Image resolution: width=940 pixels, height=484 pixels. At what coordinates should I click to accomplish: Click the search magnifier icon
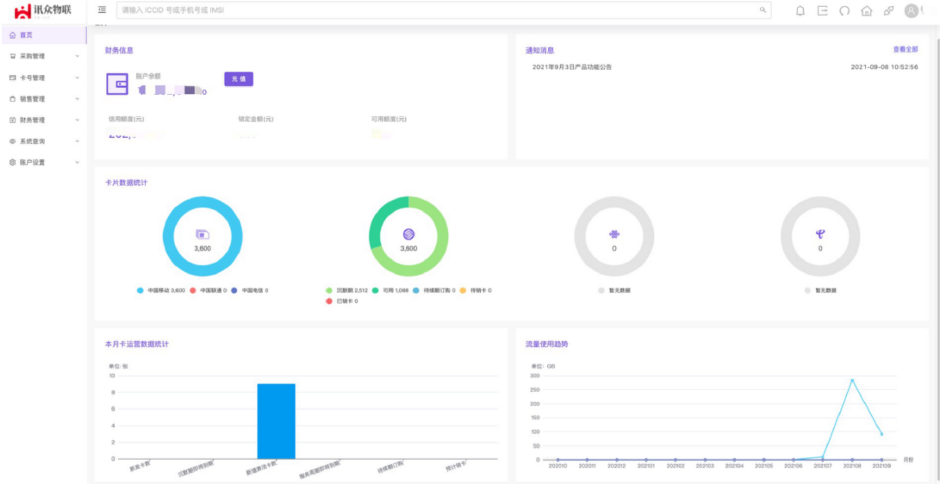(764, 10)
